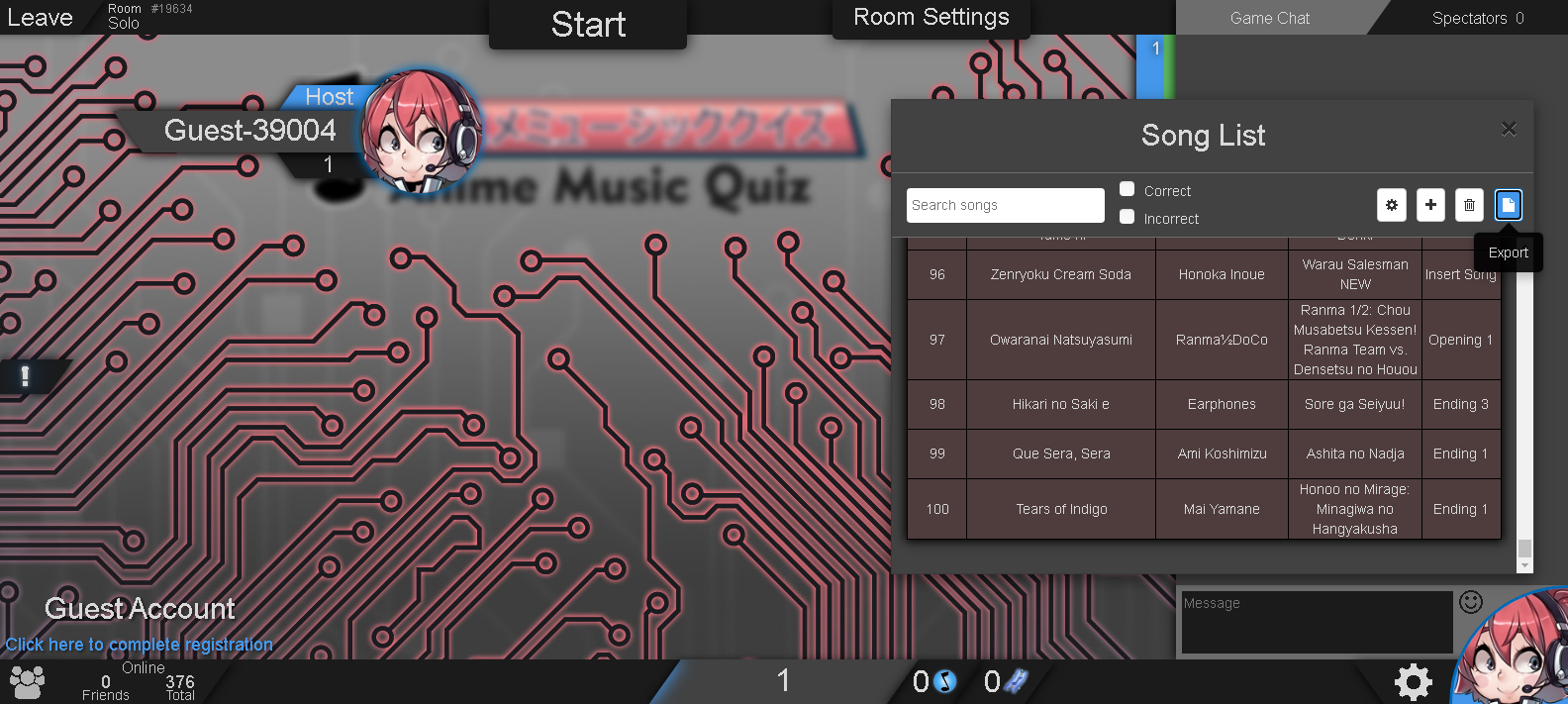Click artist Honoka Inoue
The image size is (1568, 704).
1222,274
